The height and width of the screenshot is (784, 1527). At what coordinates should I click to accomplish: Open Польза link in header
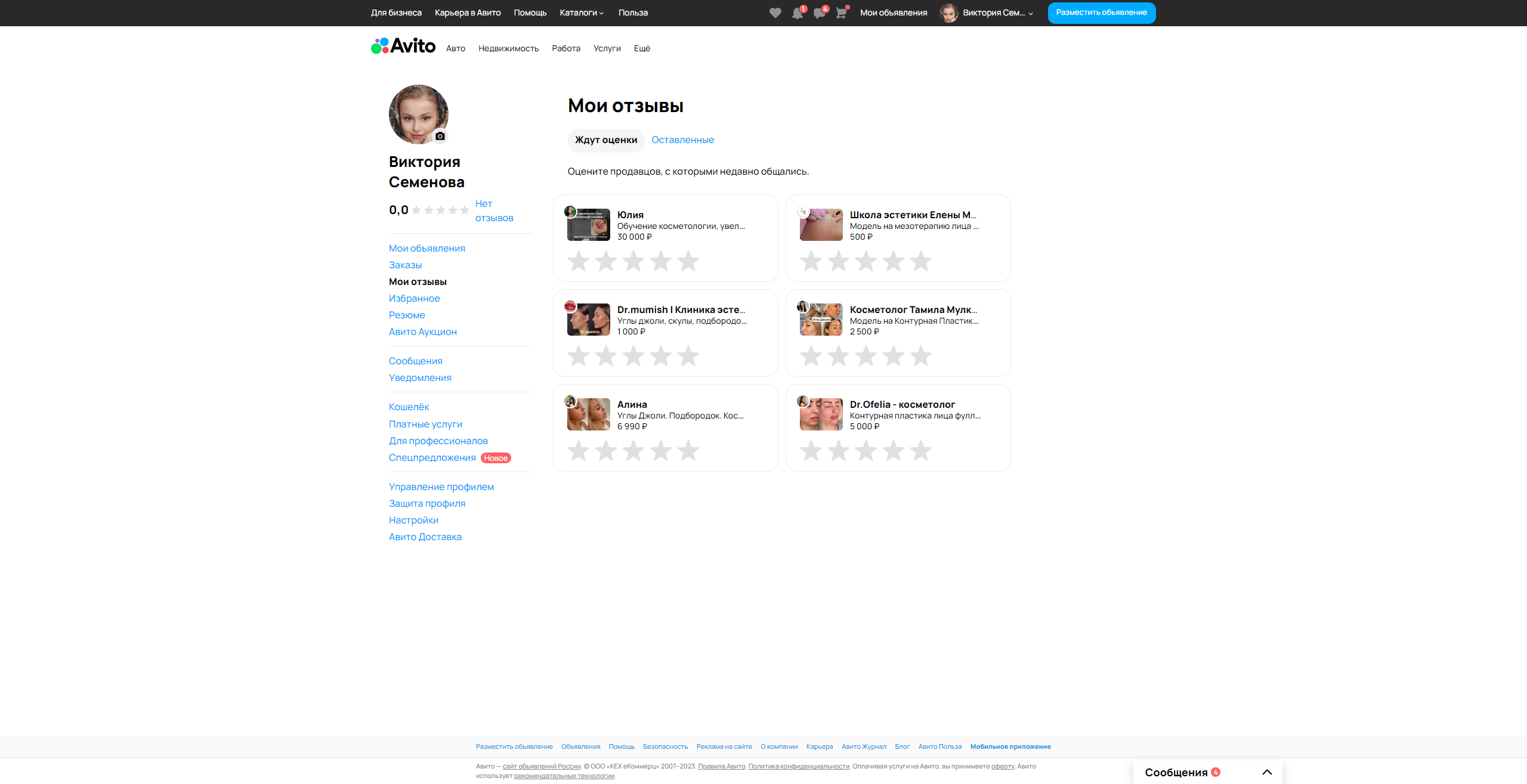point(633,13)
